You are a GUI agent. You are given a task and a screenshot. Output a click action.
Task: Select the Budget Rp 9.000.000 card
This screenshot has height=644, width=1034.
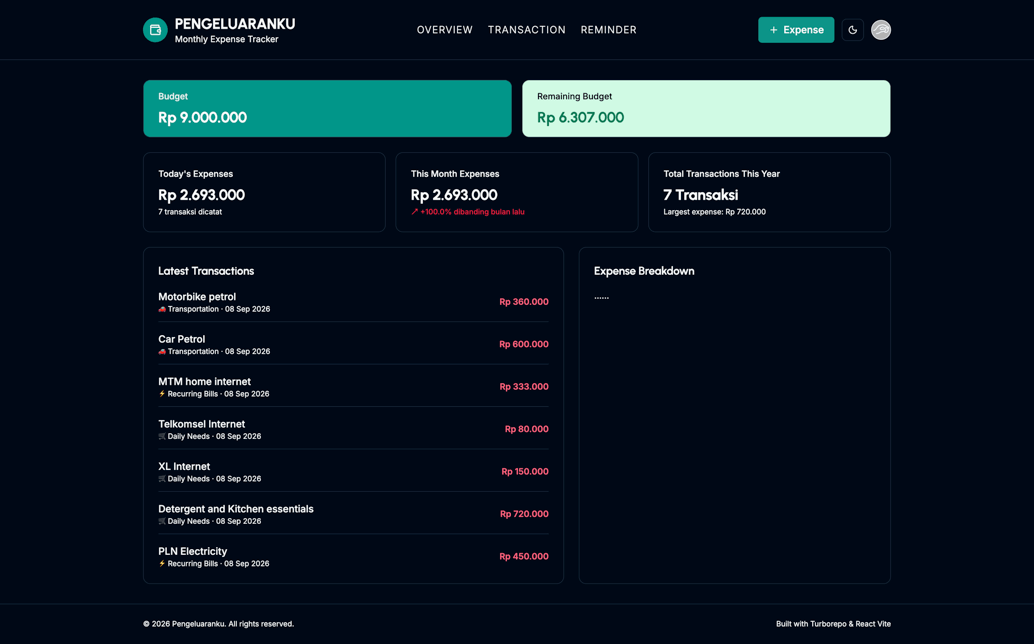pos(327,109)
